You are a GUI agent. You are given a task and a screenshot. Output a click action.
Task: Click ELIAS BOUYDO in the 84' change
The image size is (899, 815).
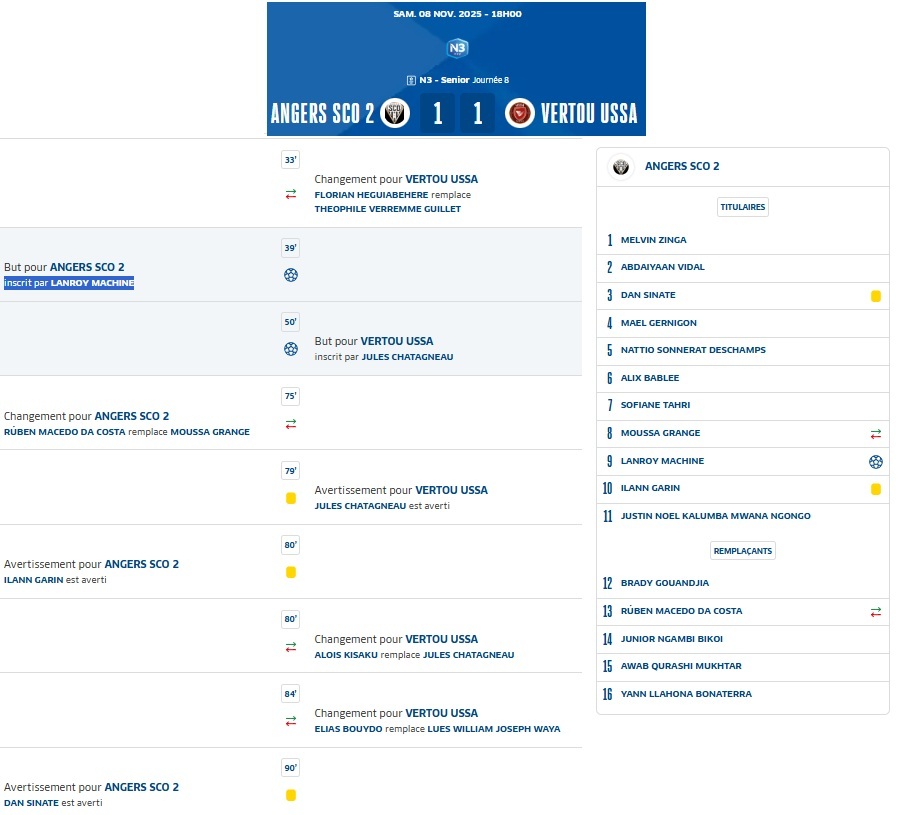[x=348, y=729]
